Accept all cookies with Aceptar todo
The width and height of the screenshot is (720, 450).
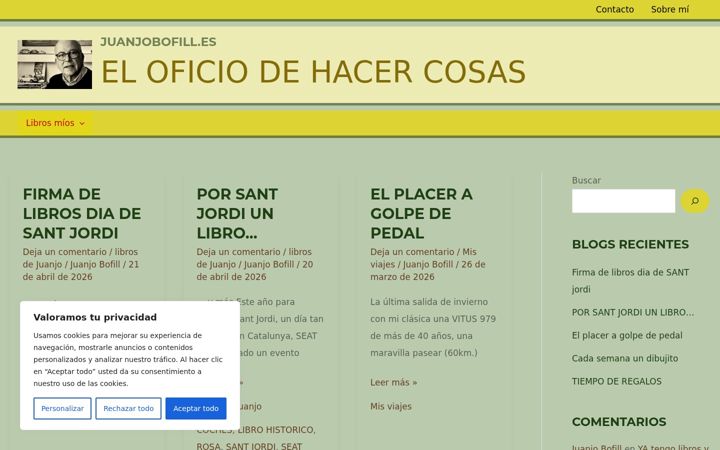pos(196,408)
